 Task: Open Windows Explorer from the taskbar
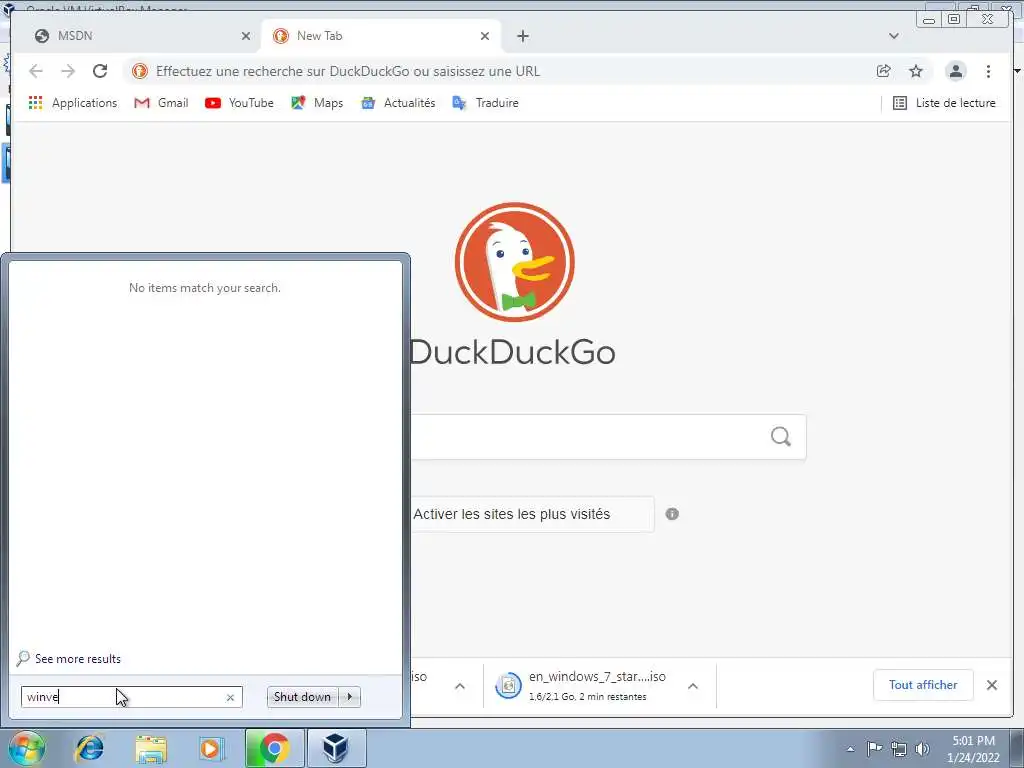pyautogui.click(x=151, y=749)
